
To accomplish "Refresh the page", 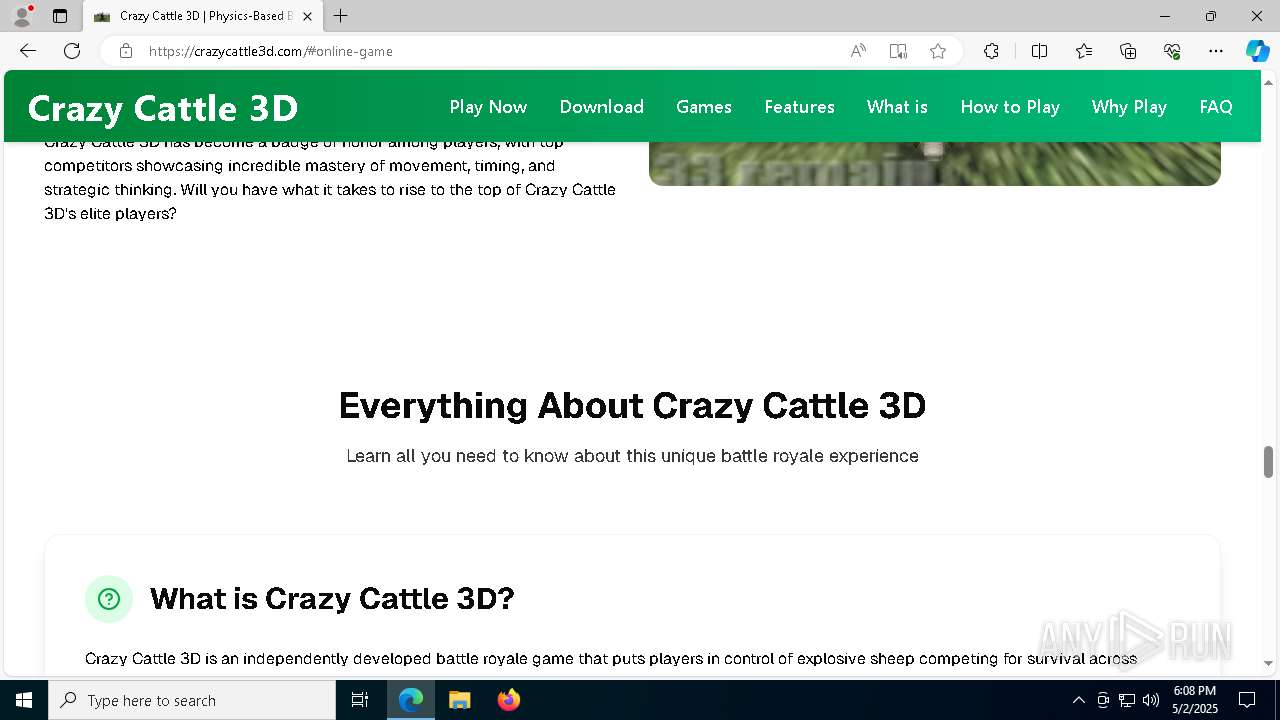I will point(72,51).
